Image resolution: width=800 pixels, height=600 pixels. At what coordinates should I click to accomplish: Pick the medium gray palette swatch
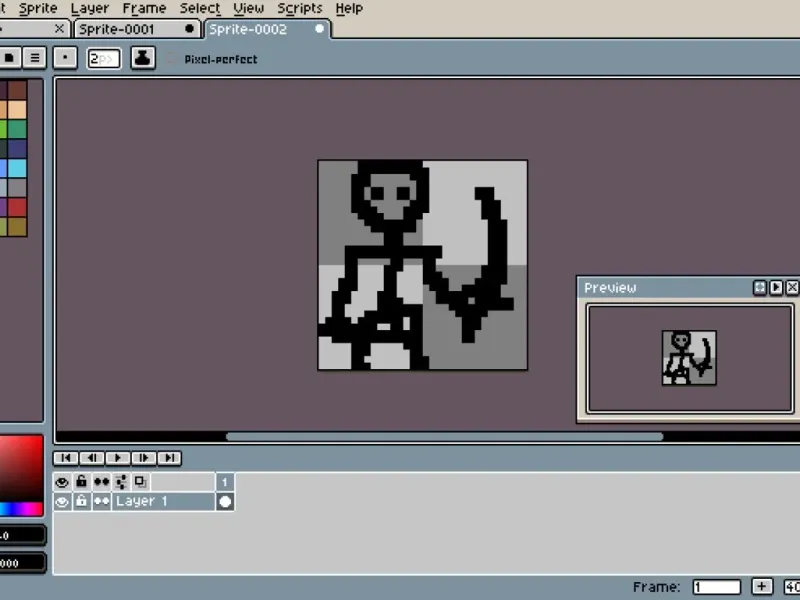coord(17,188)
